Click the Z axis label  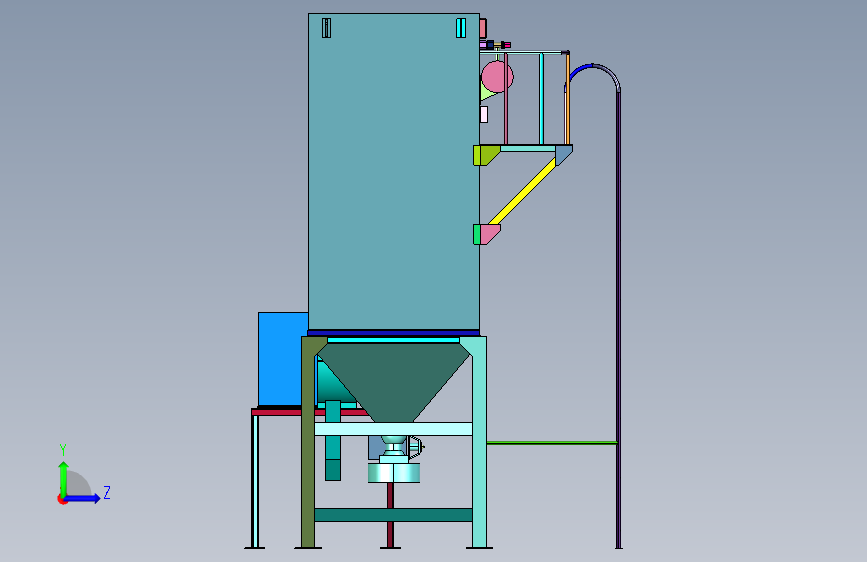107,492
